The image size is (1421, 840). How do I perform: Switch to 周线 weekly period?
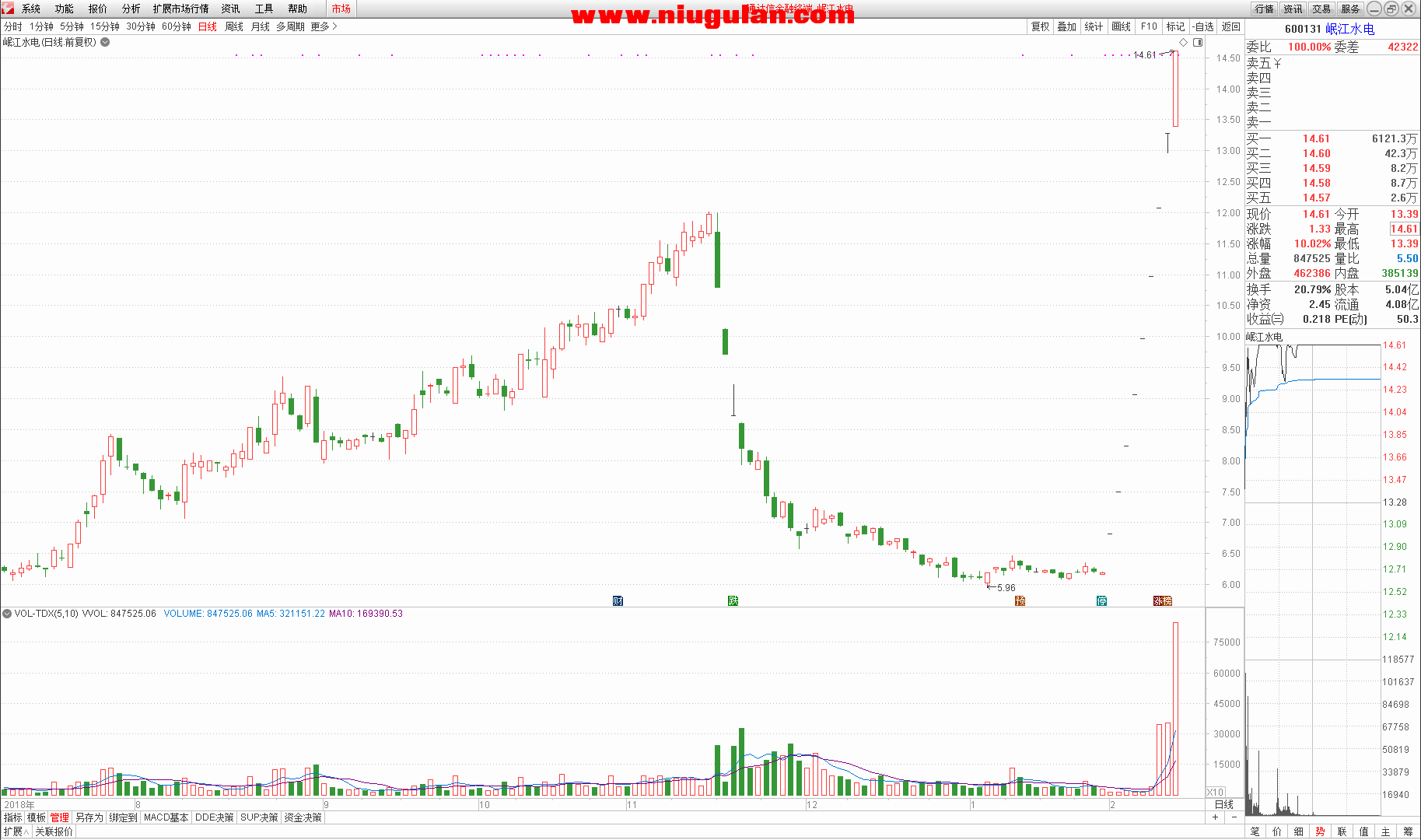click(x=234, y=26)
